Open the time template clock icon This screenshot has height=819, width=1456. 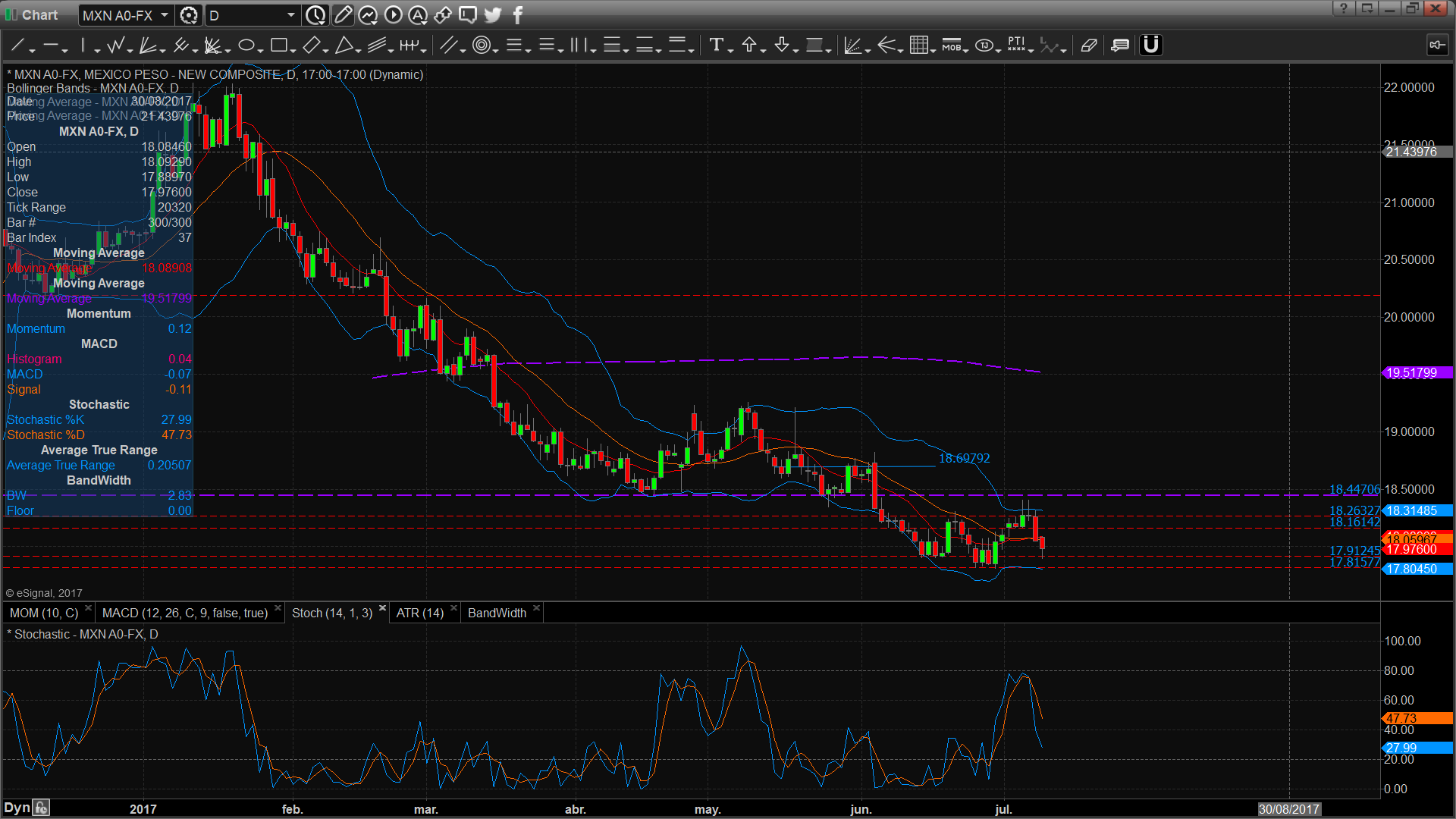tap(315, 14)
